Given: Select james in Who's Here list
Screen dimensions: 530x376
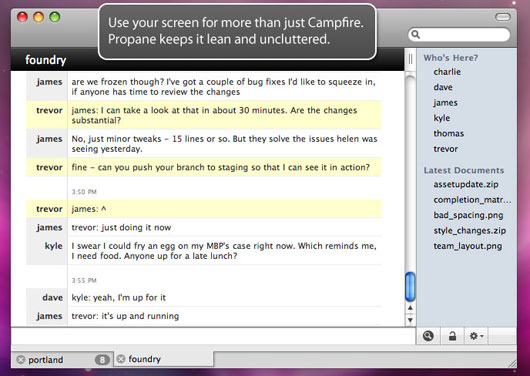Looking at the screenshot, I should 445,103.
